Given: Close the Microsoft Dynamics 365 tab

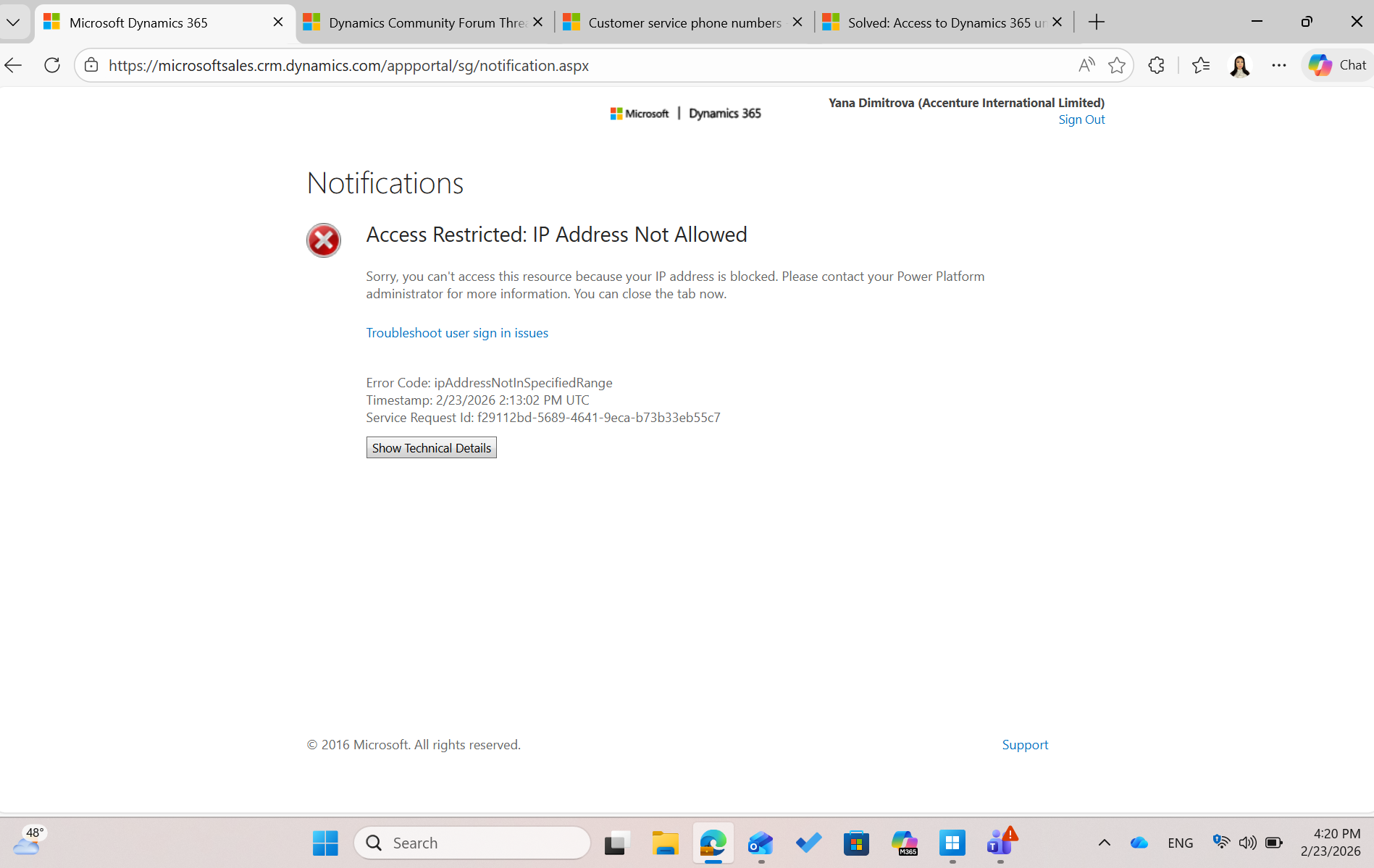Looking at the screenshot, I should 278,22.
